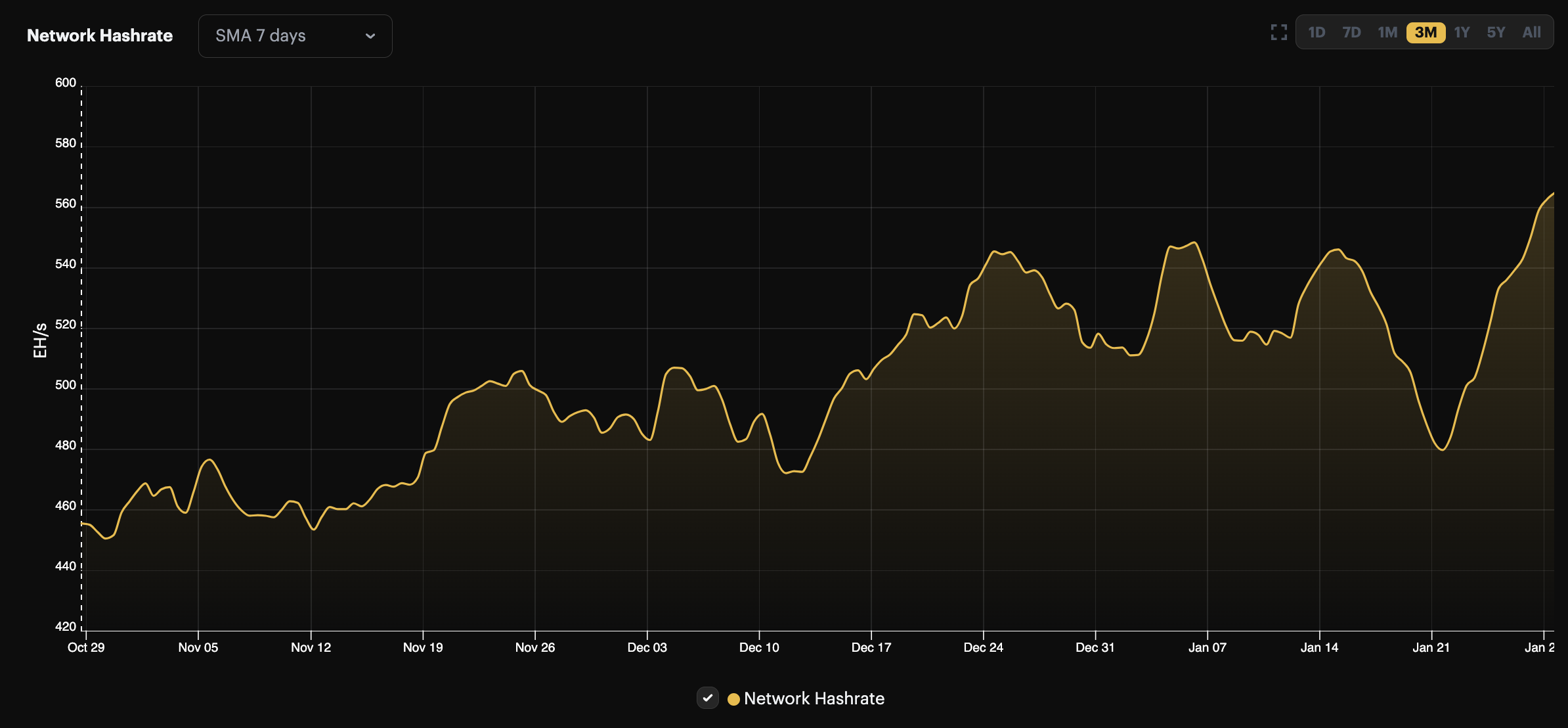Switch to the 5Y view
The width and height of the screenshot is (1568, 728).
coord(1496,32)
